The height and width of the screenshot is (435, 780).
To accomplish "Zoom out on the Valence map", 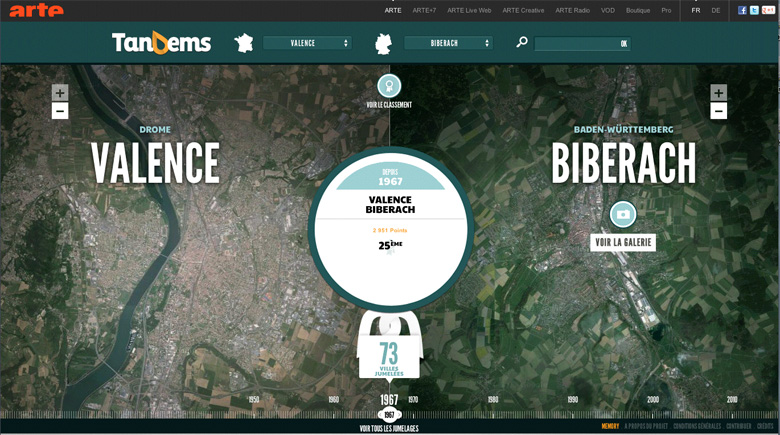I will pyautogui.click(x=60, y=111).
